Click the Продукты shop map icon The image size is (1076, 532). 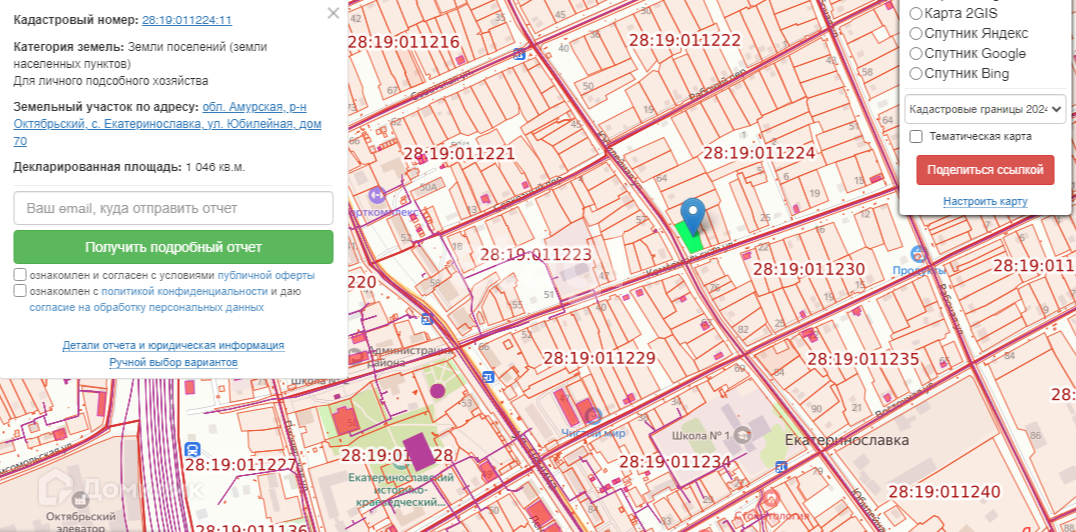pyautogui.click(x=918, y=255)
